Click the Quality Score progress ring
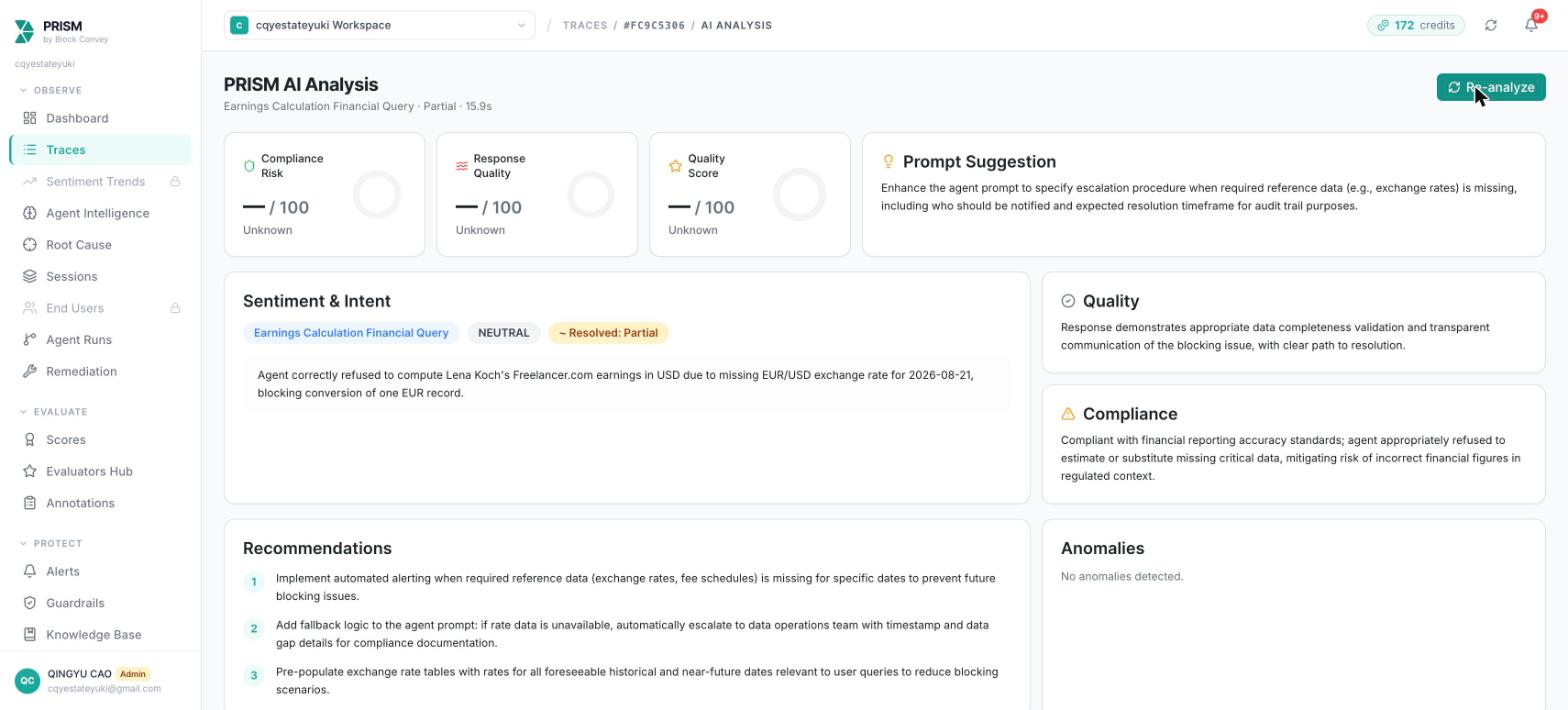This screenshot has width=1568, height=710. [800, 195]
